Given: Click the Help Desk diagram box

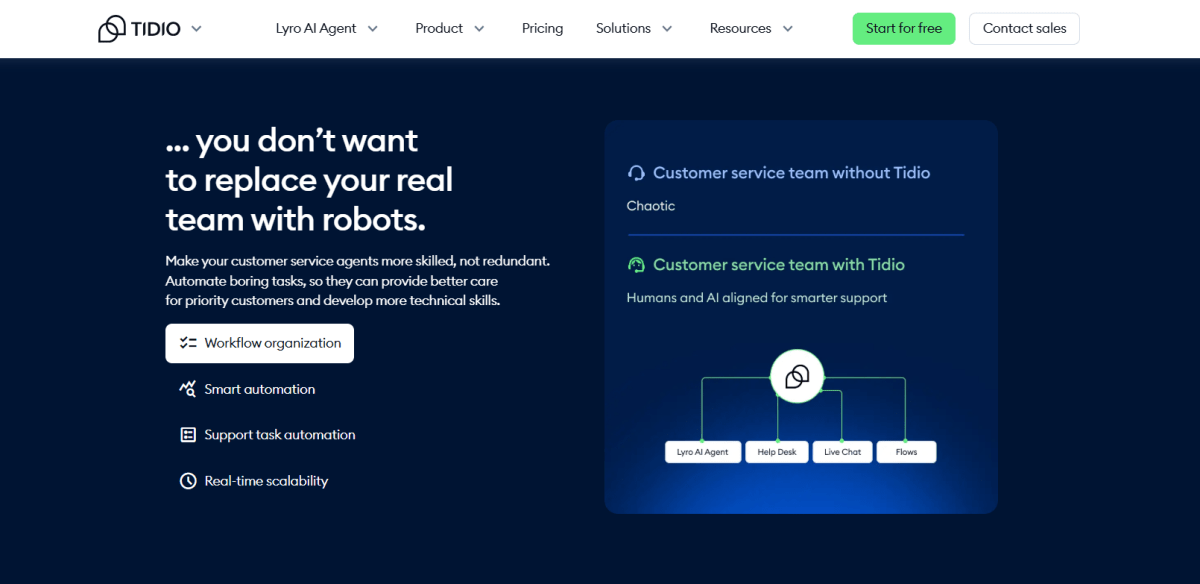Looking at the screenshot, I should tap(777, 452).
